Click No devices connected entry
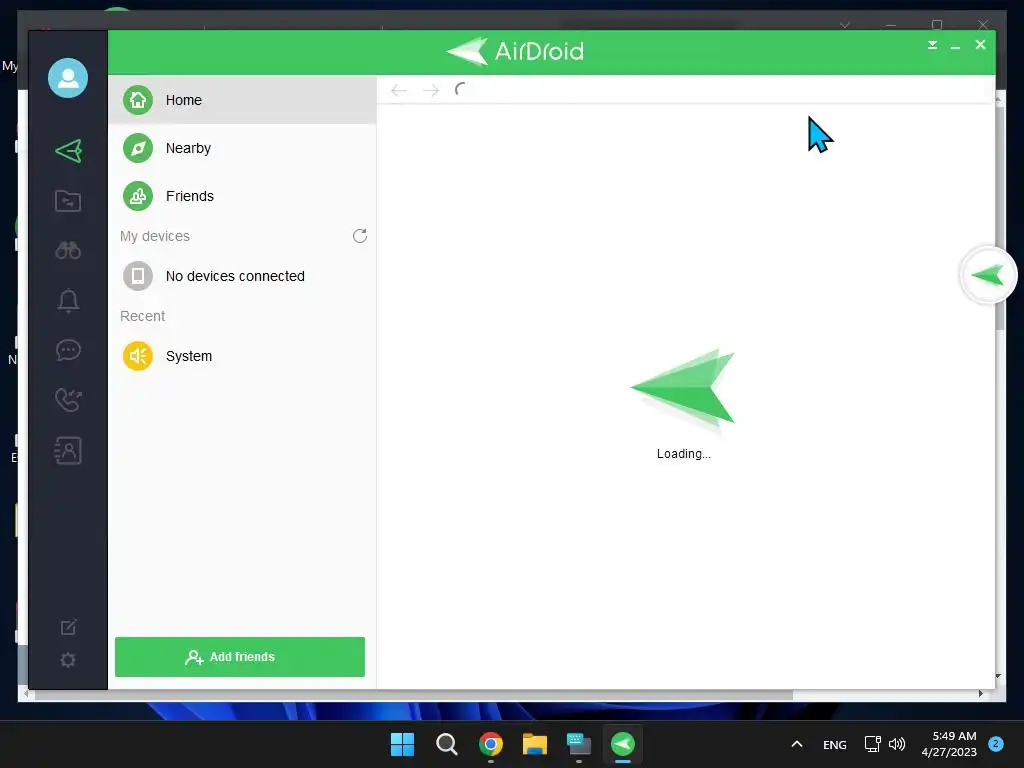 click(242, 276)
